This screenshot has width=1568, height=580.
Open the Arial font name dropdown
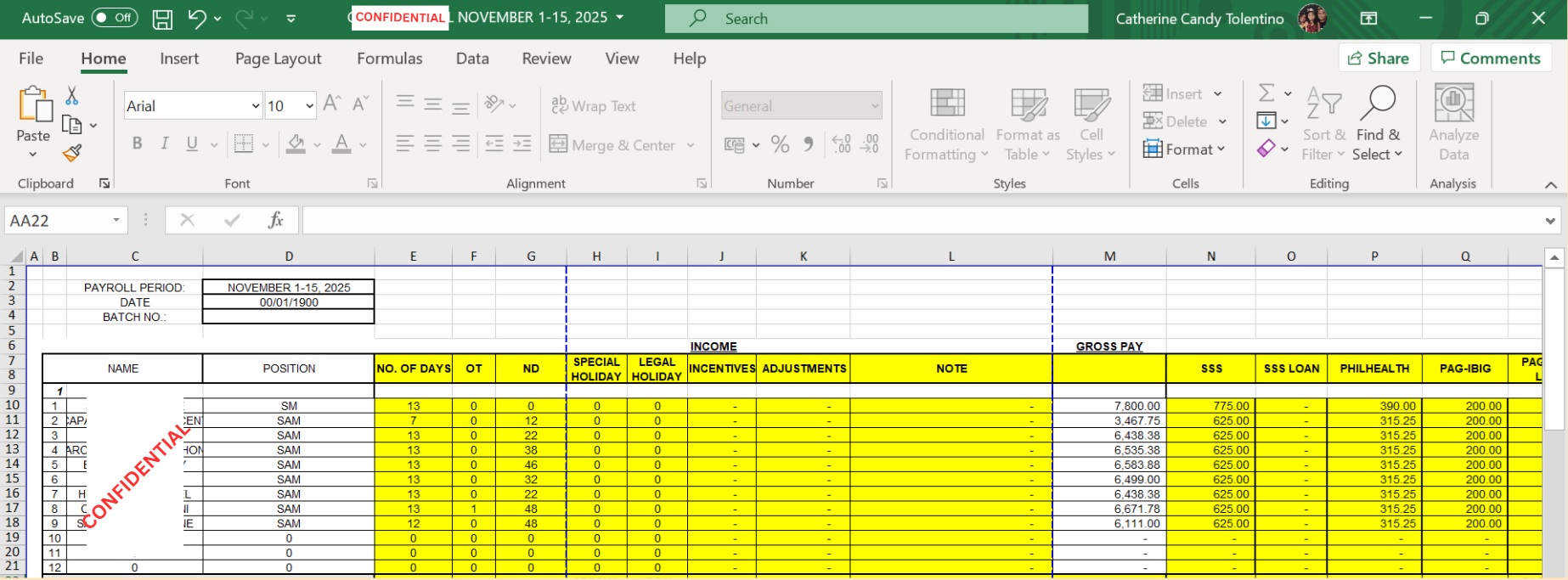tap(255, 106)
